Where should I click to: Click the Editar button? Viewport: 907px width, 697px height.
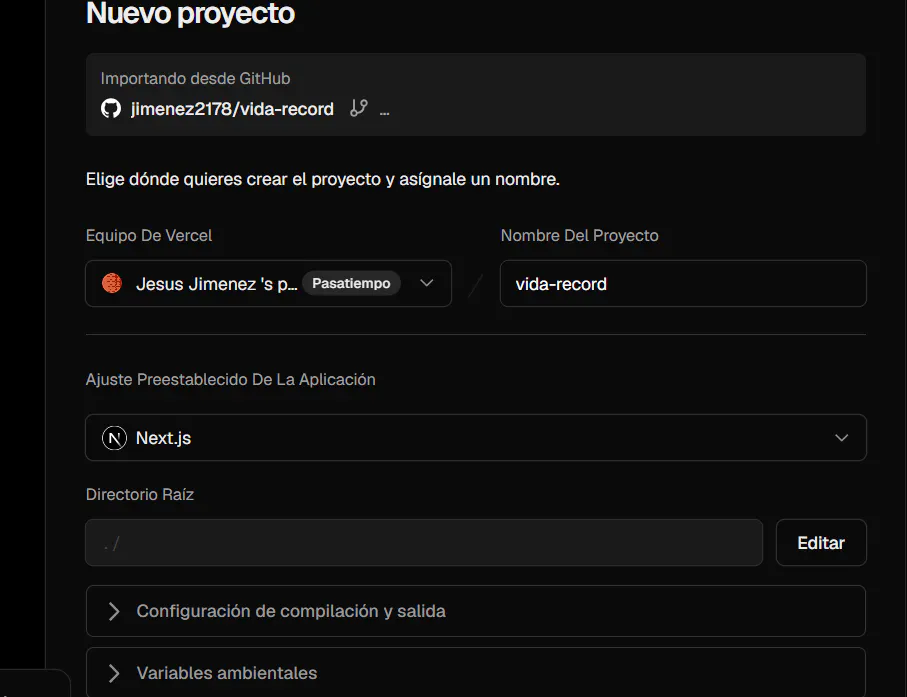pyautogui.click(x=821, y=543)
